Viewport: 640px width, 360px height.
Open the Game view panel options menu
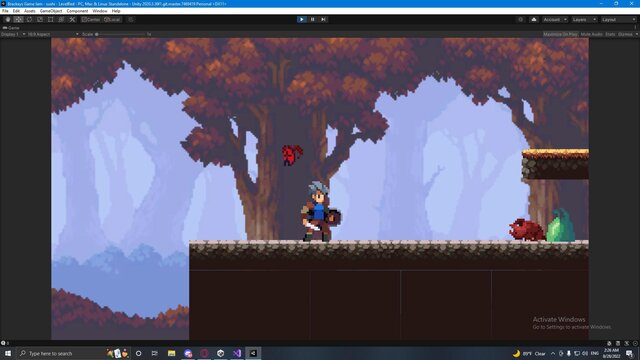point(636,28)
